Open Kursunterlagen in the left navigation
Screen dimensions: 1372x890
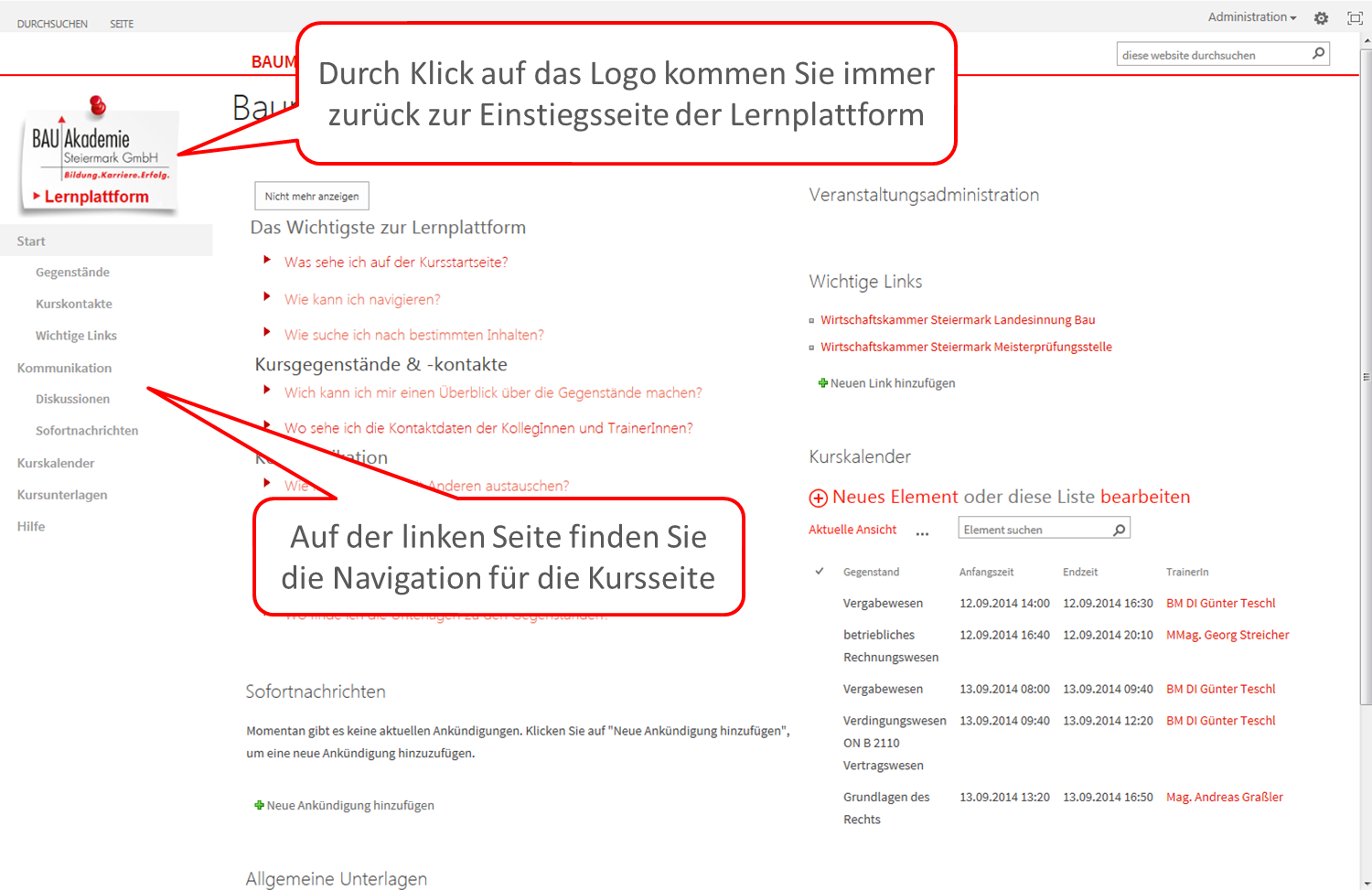point(62,495)
